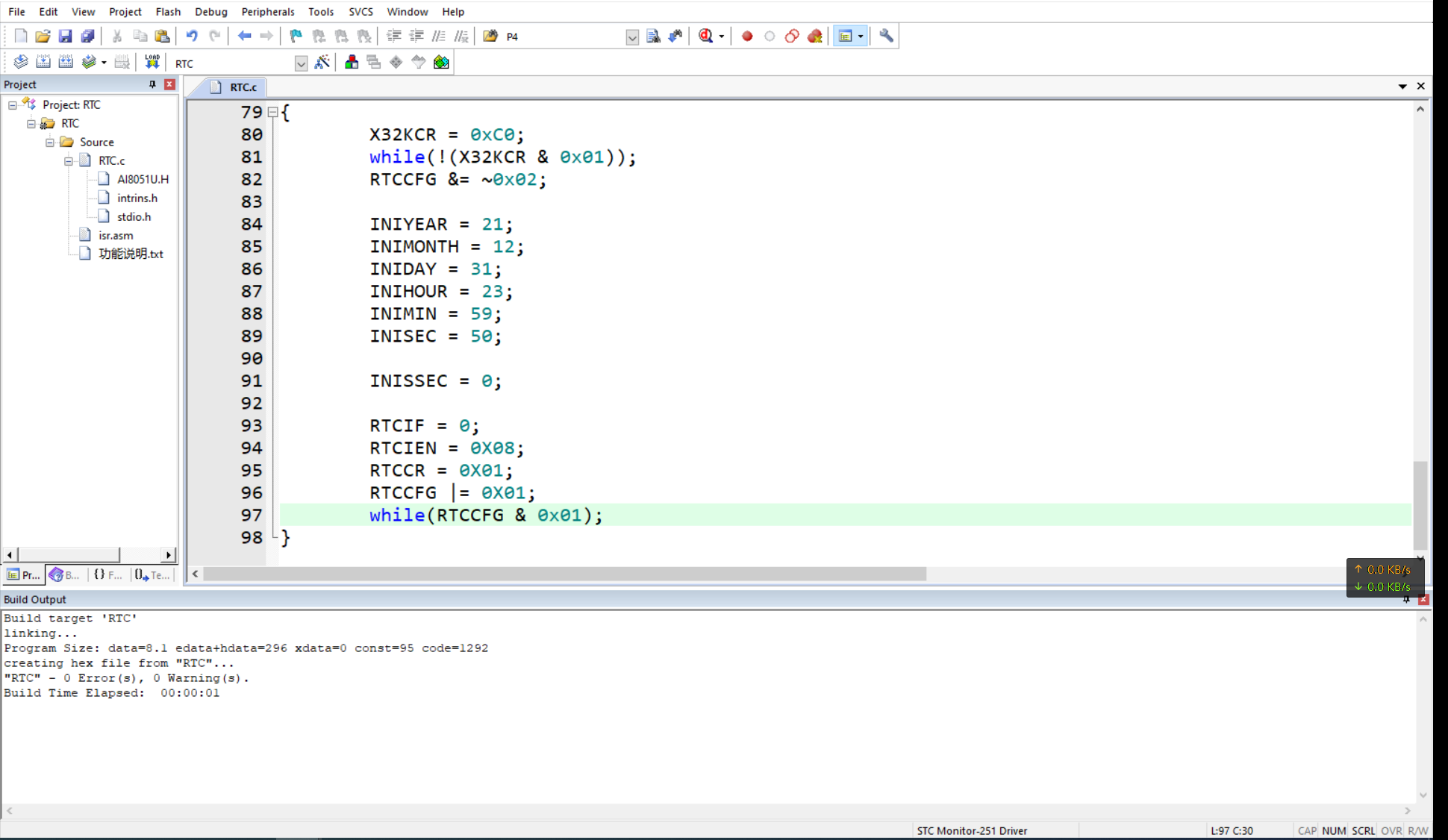Create a new file with the New icon
The height and width of the screenshot is (840, 1448).
pos(21,36)
